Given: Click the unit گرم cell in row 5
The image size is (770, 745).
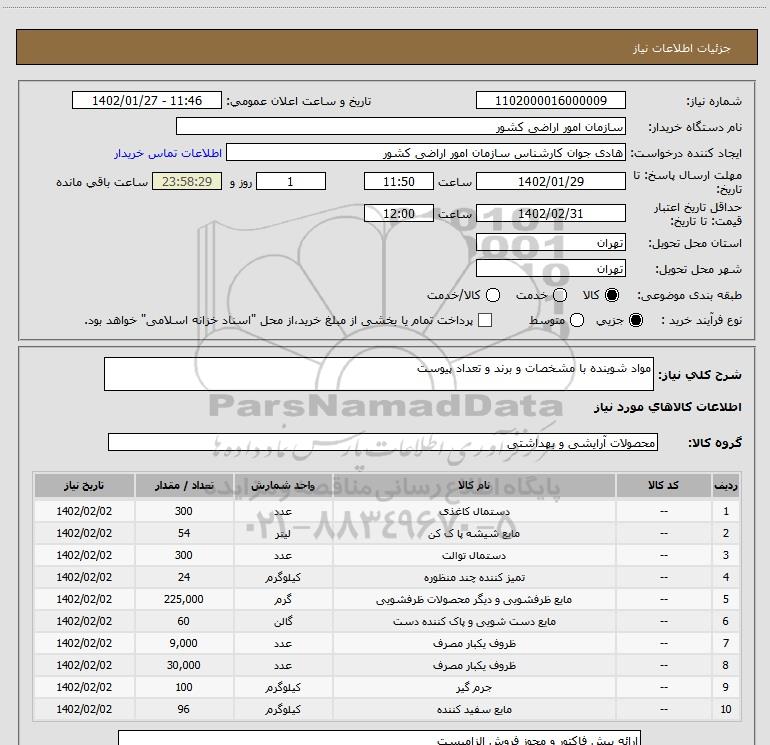Looking at the screenshot, I should [x=283, y=599].
